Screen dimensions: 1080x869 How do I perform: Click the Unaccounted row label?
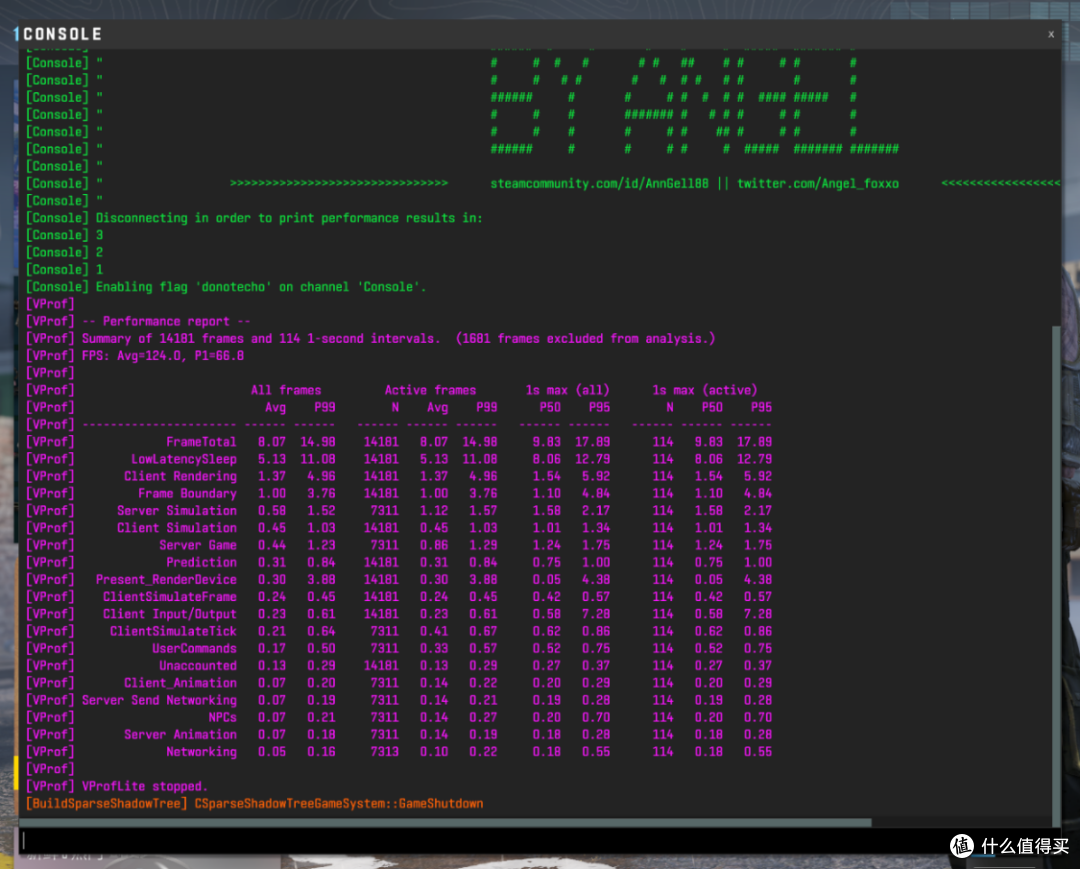point(198,666)
